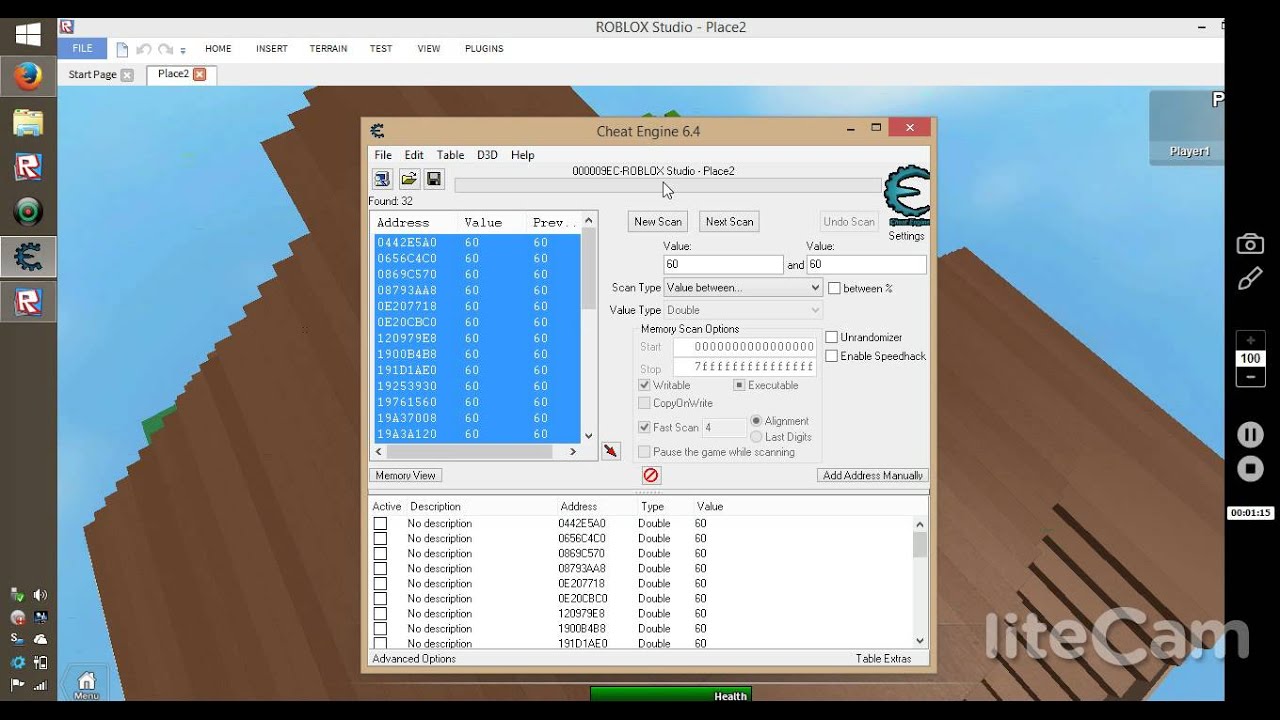Toggle the Writable checkbox
This screenshot has width=1280, height=720.
click(644, 385)
